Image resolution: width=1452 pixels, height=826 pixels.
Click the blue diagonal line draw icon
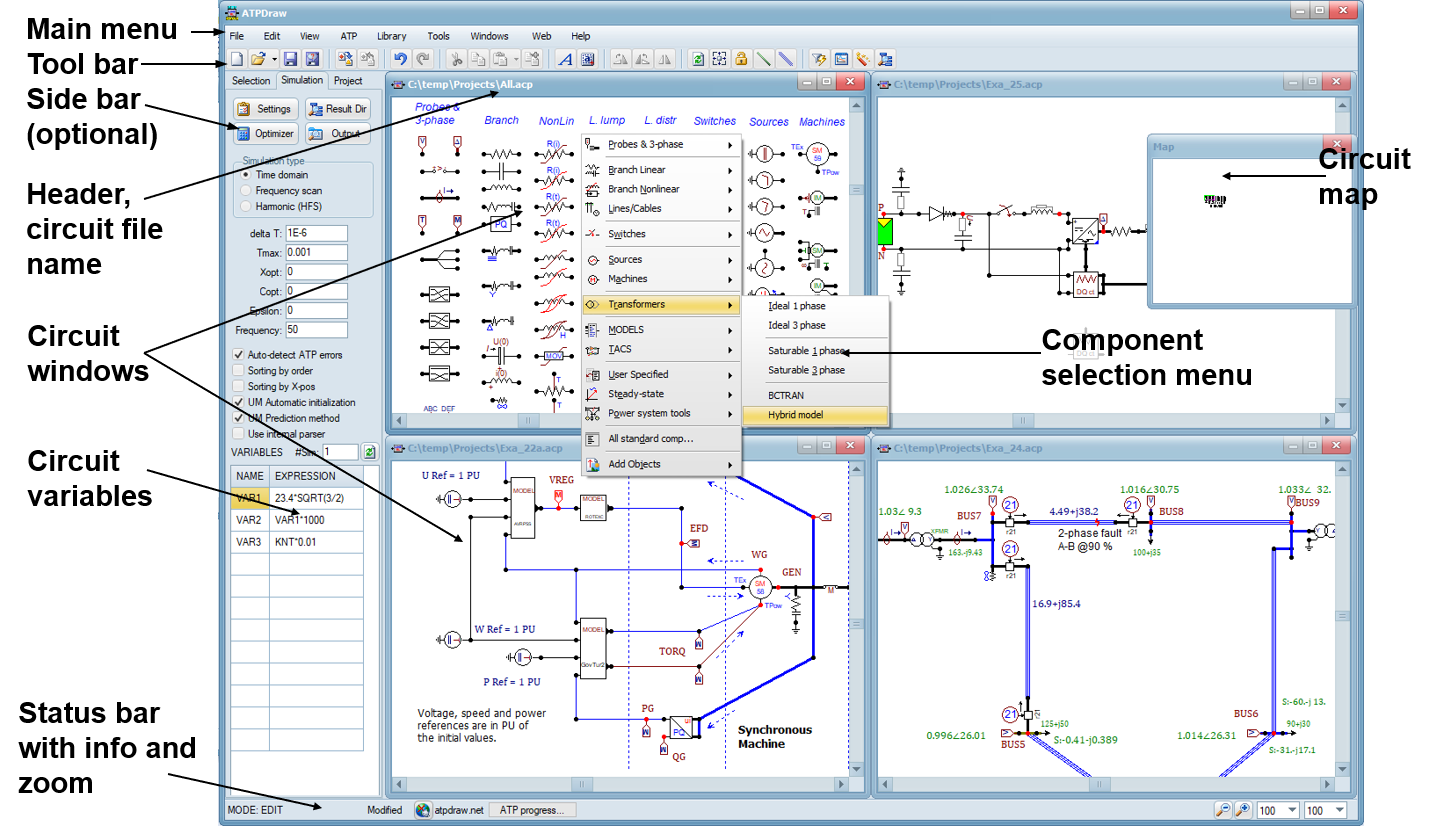click(785, 59)
